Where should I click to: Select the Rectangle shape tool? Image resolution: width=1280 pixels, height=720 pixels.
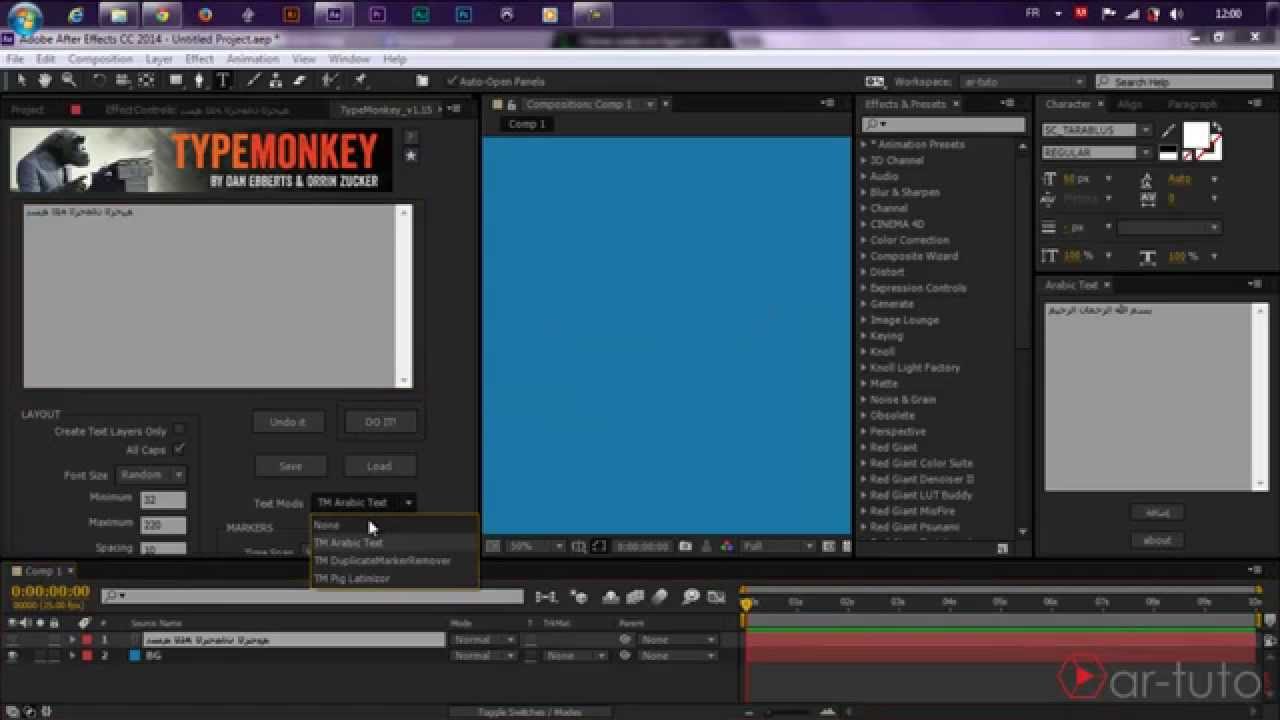pyautogui.click(x=176, y=81)
